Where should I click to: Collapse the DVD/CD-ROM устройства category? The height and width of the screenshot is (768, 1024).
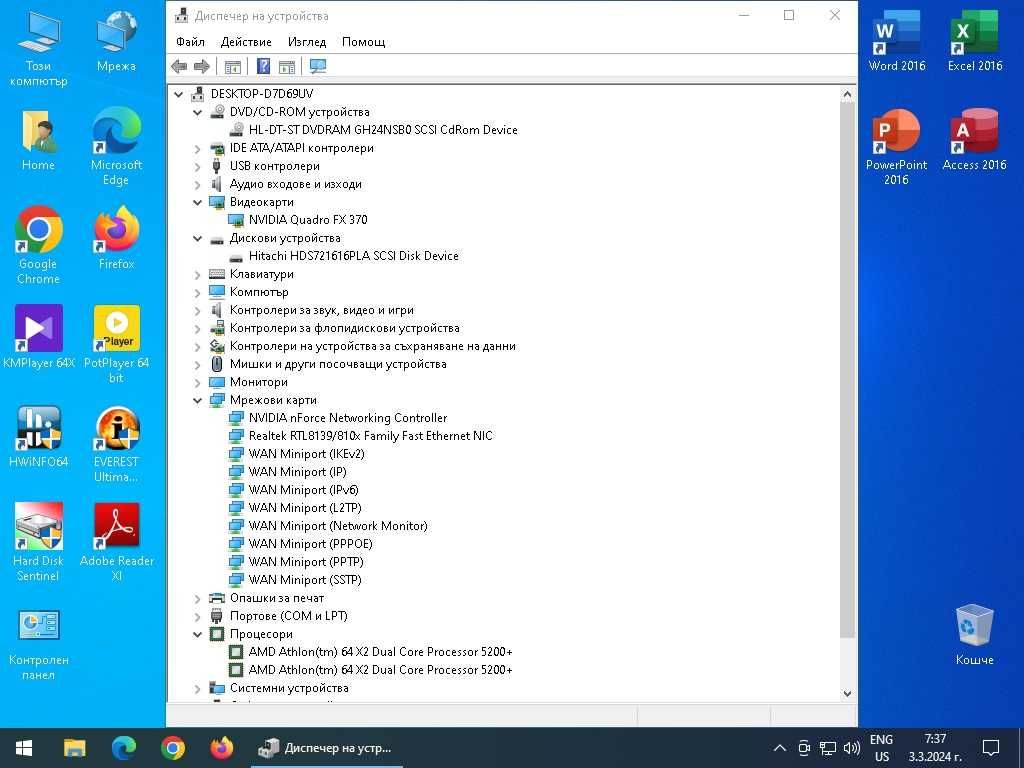[x=197, y=112]
